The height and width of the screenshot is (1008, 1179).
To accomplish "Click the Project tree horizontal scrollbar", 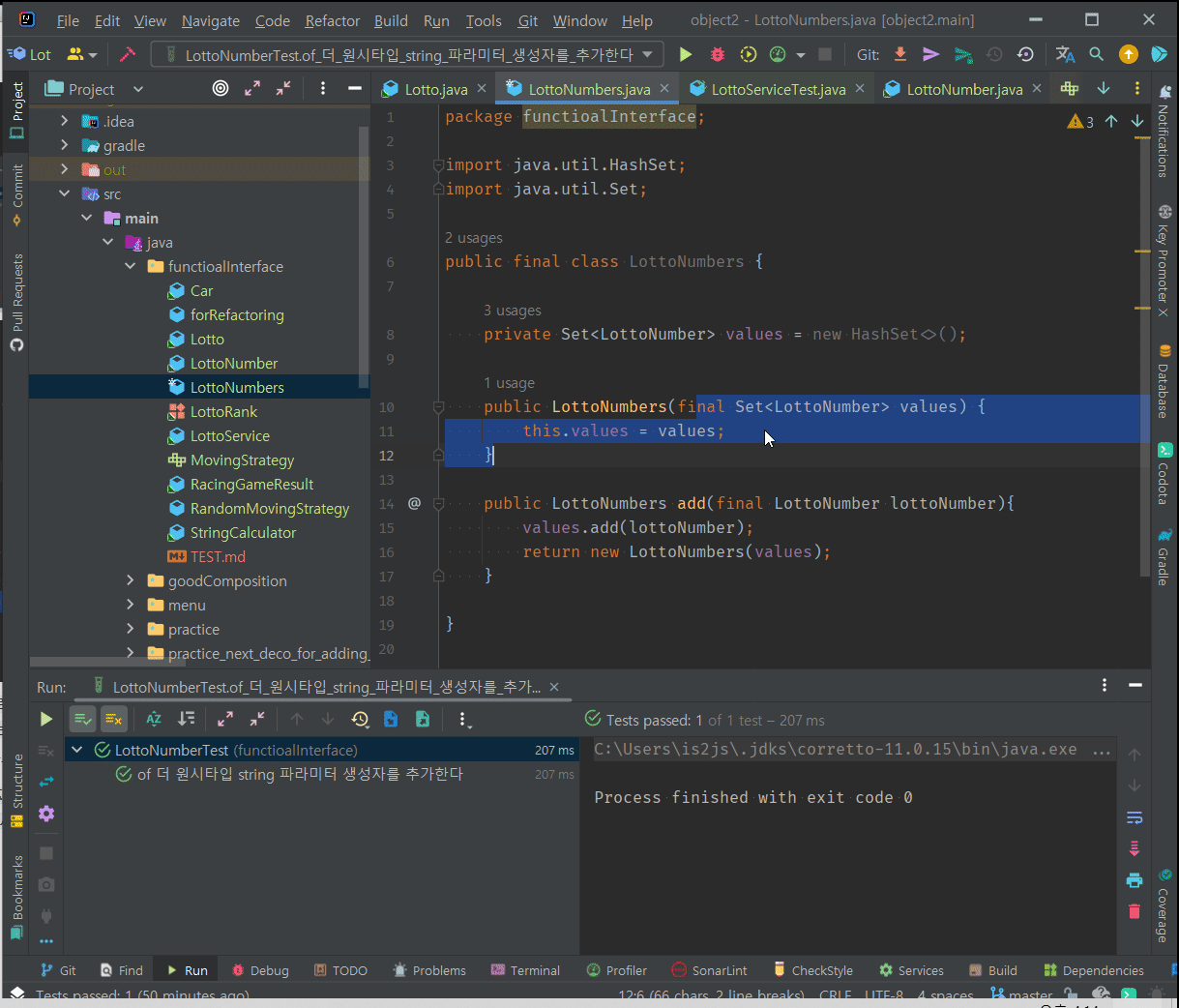I will pos(106,663).
